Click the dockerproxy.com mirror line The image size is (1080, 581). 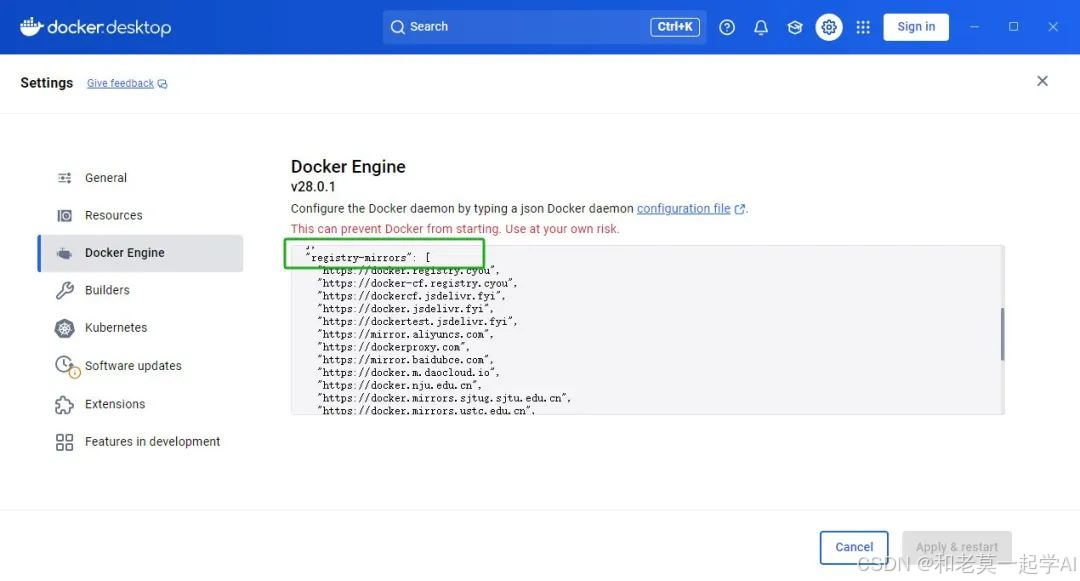(393, 347)
